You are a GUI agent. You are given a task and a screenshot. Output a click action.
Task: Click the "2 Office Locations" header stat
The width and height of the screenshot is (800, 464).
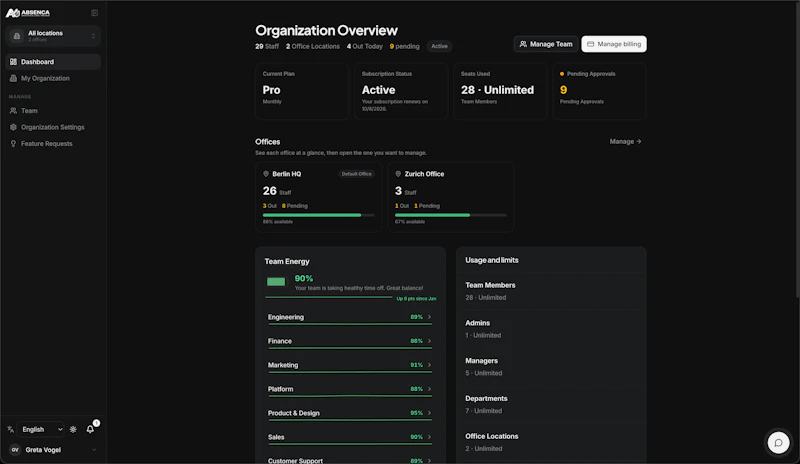312,46
